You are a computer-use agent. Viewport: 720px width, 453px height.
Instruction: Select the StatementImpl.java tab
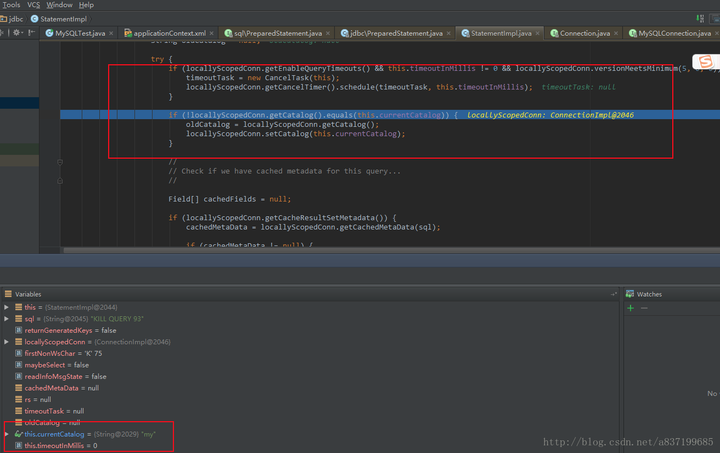coord(501,33)
